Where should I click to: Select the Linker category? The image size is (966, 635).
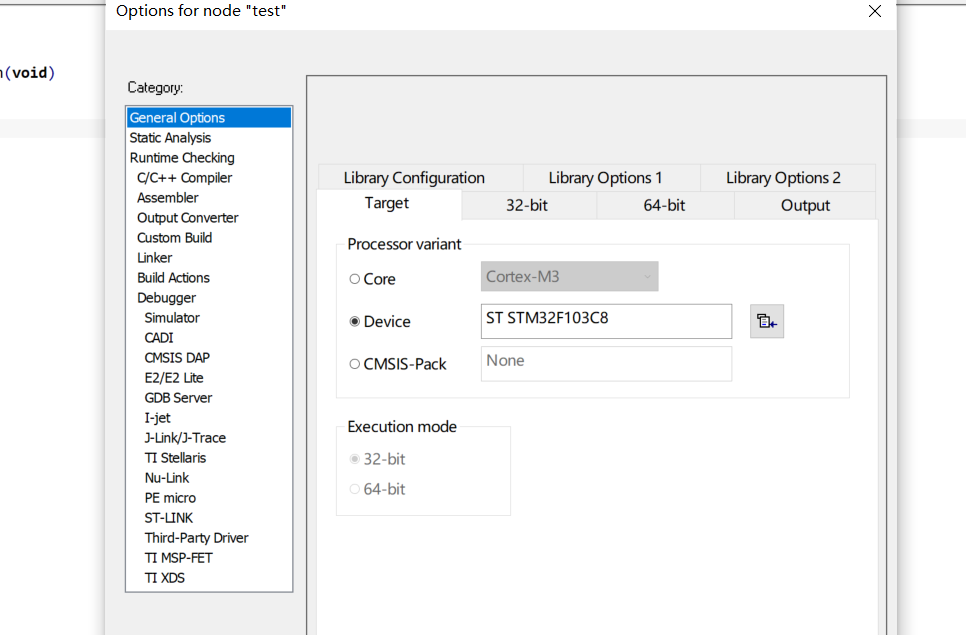(155, 258)
